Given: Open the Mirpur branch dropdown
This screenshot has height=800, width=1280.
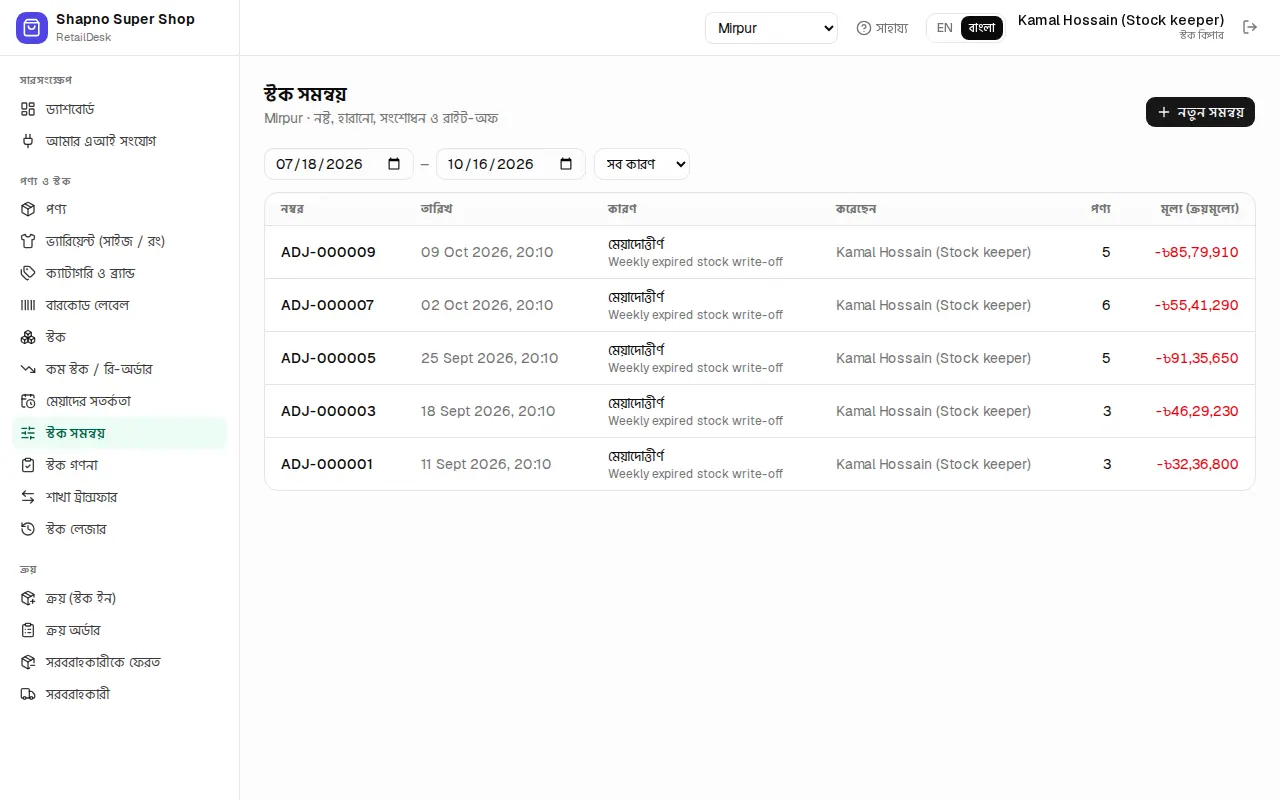Looking at the screenshot, I should [x=771, y=28].
